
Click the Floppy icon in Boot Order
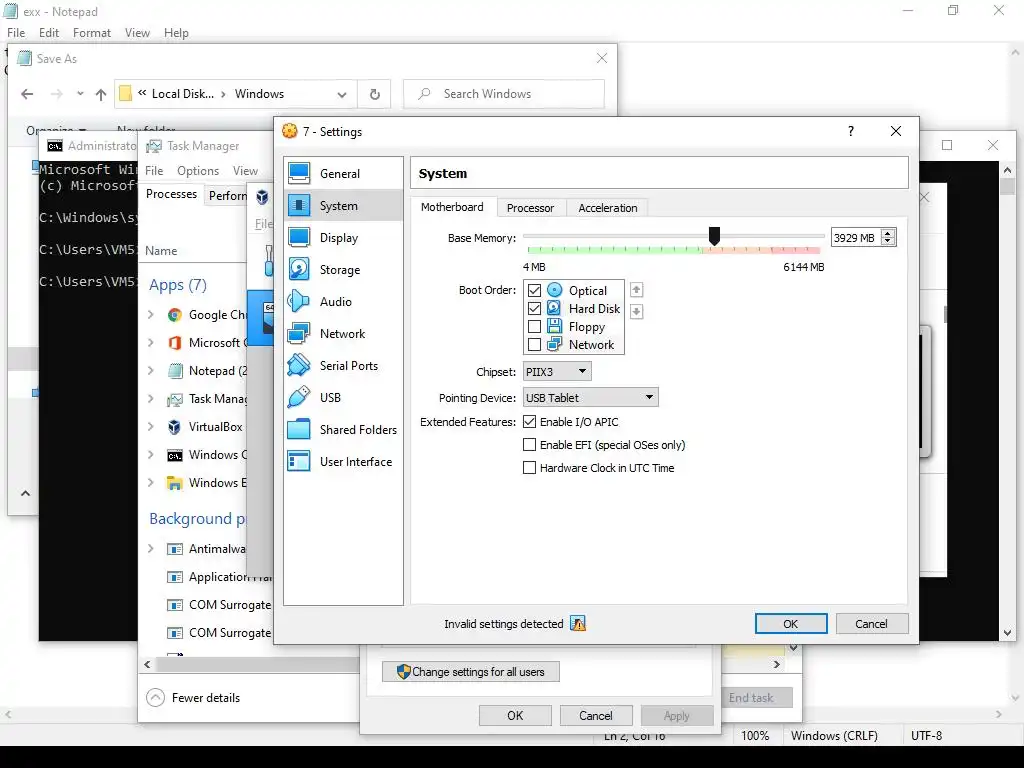pos(554,326)
